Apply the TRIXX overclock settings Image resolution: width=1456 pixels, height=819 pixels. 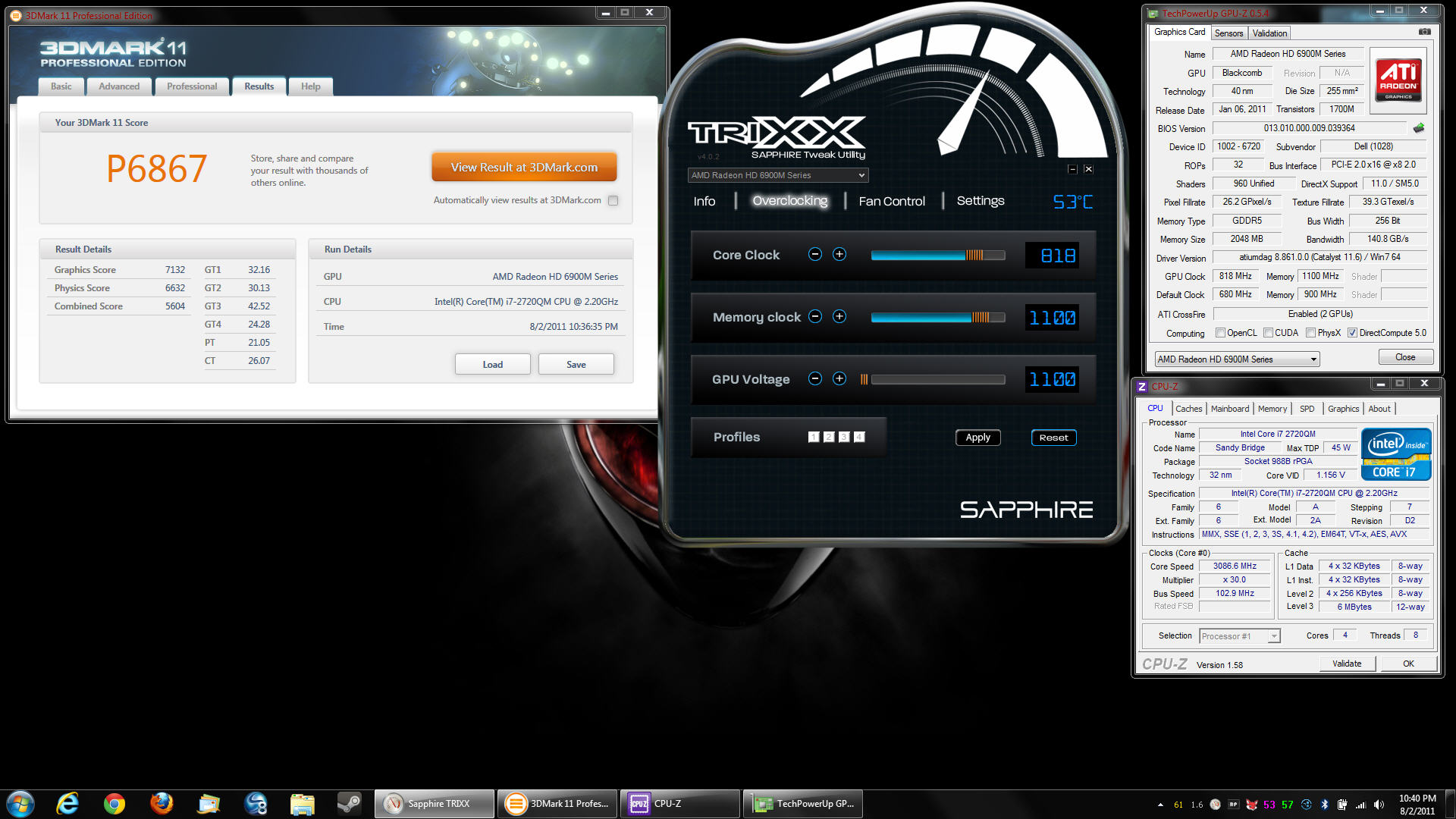[x=978, y=438]
